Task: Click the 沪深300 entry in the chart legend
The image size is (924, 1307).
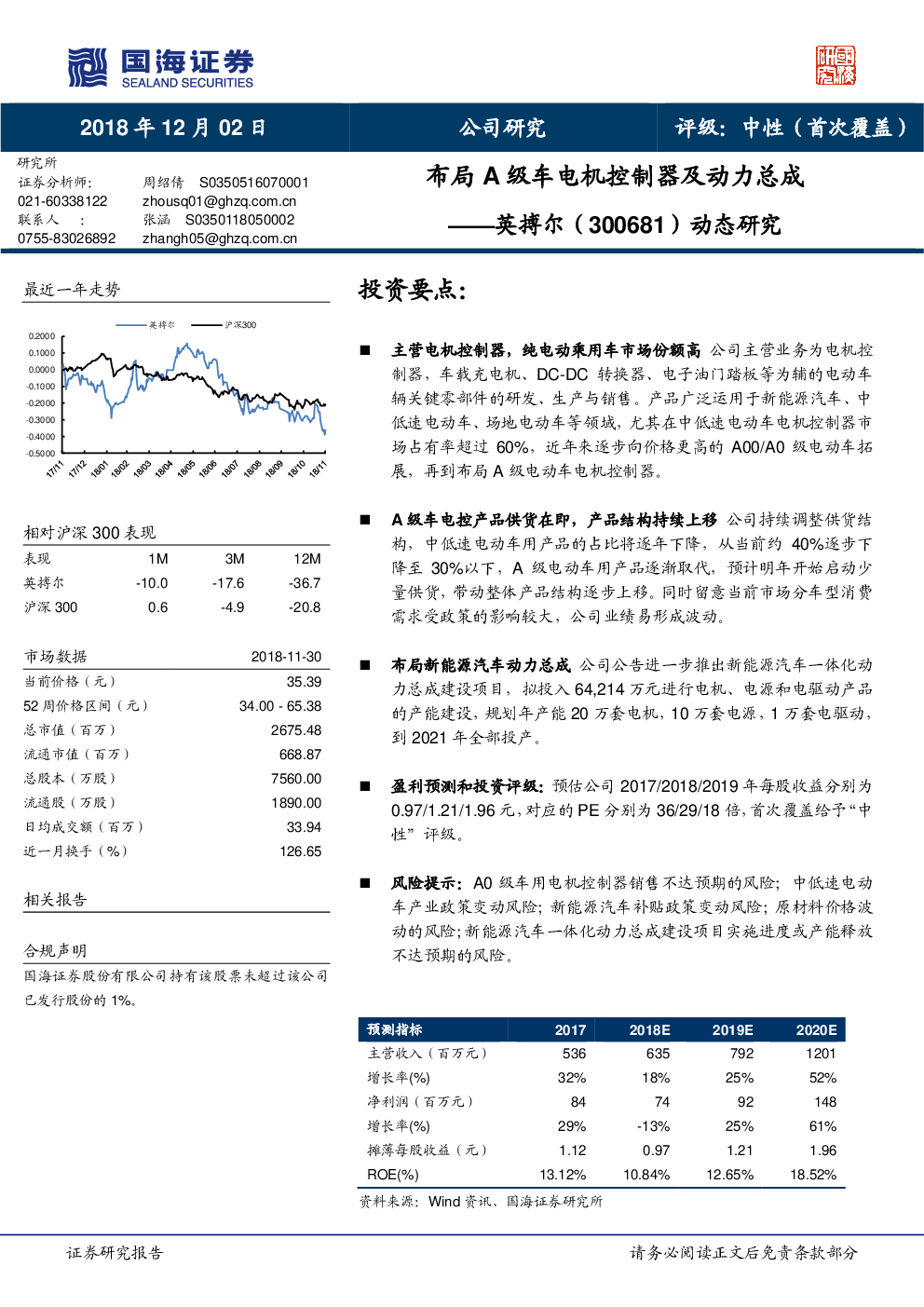Action: tap(224, 325)
